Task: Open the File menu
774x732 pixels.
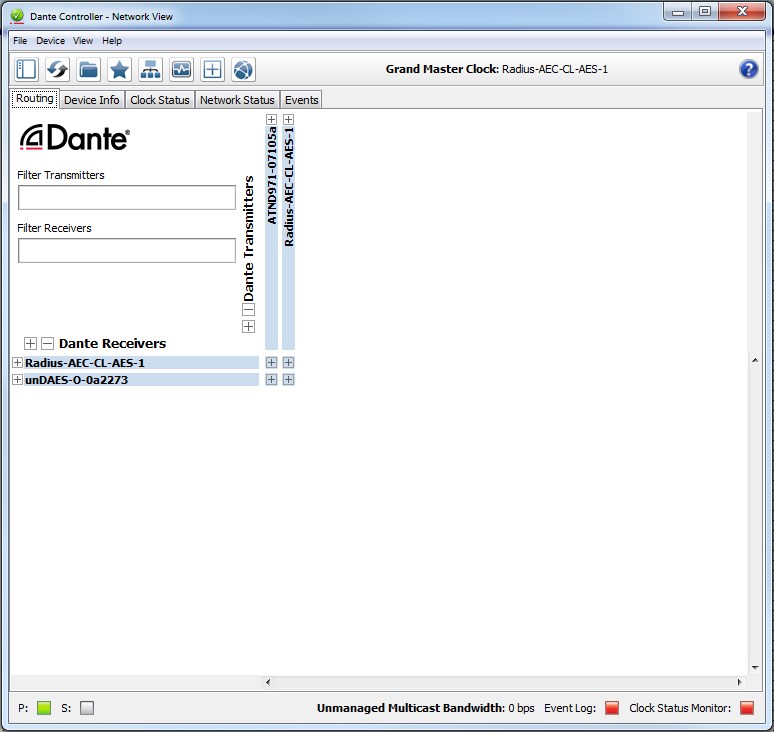Action: coord(20,41)
